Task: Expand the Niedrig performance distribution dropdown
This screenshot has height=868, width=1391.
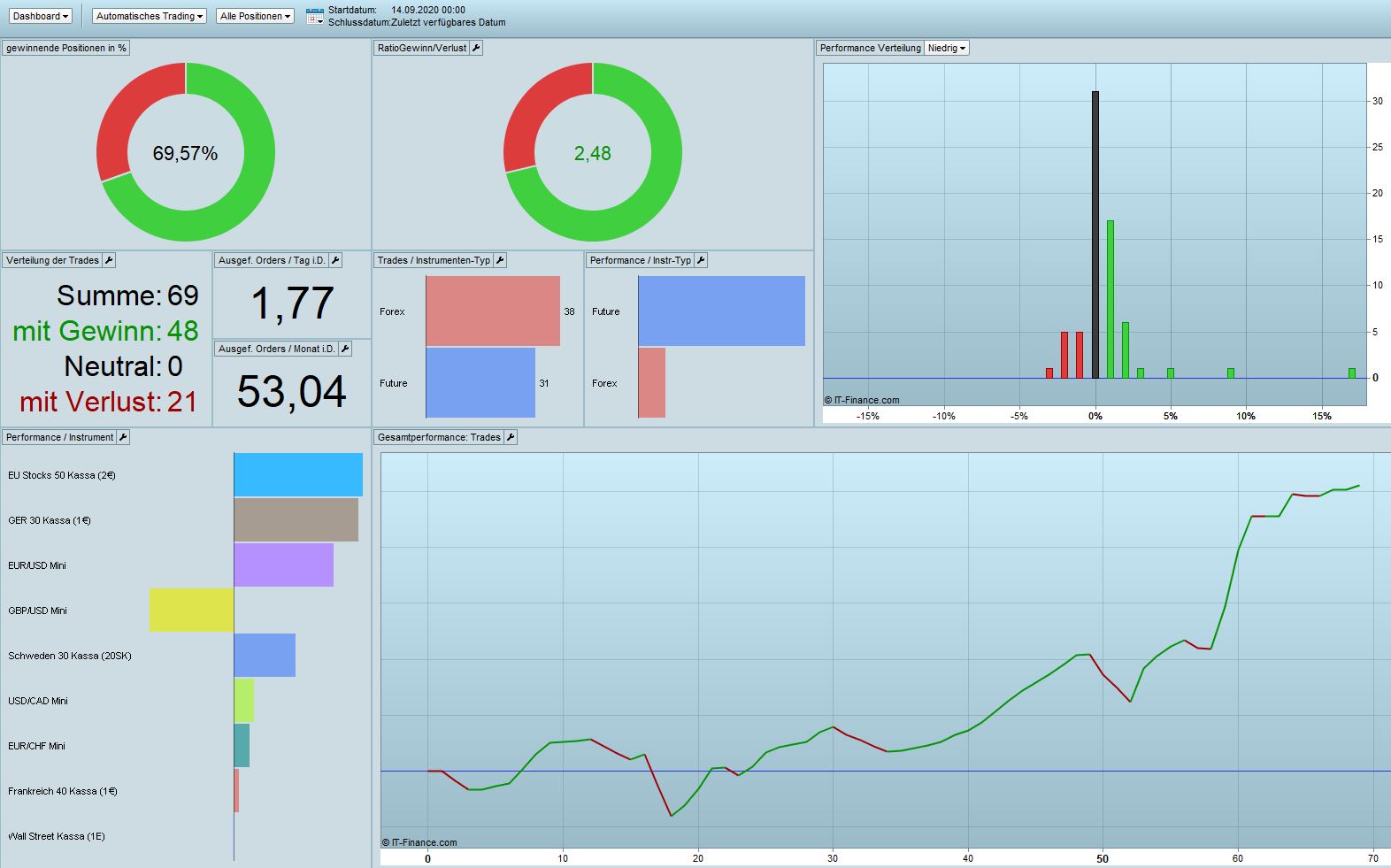Action: [947, 48]
